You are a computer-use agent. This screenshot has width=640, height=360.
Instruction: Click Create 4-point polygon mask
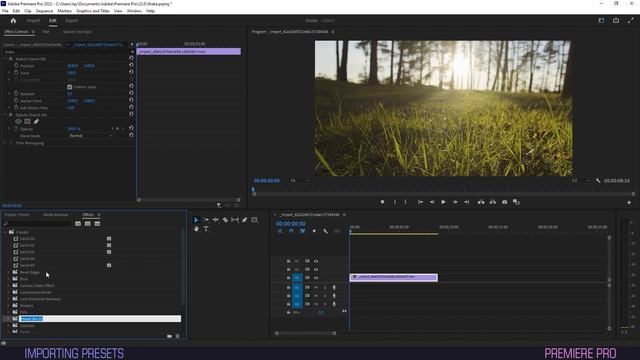(x=27, y=121)
